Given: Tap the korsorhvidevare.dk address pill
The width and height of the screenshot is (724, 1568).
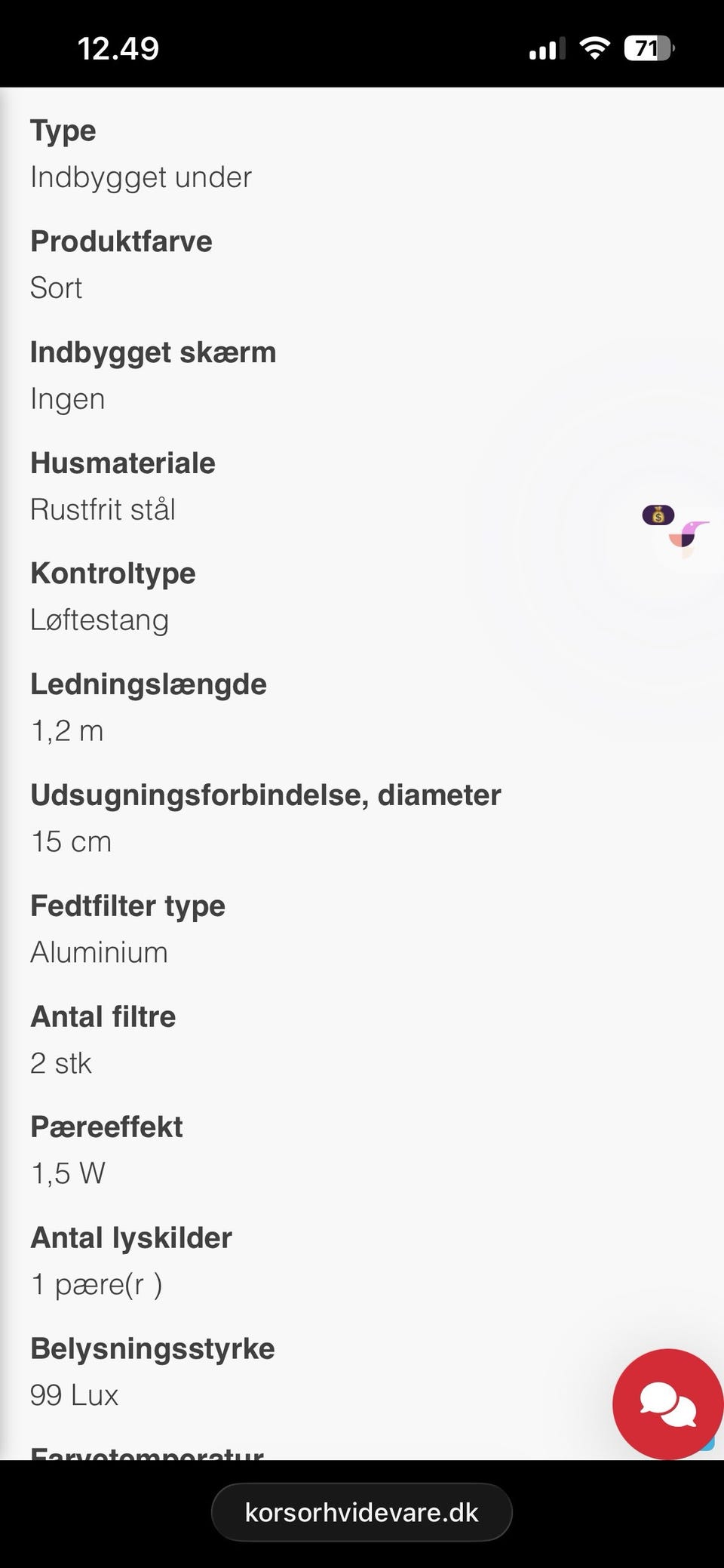Looking at the screenshot, I should point(361,1512).
